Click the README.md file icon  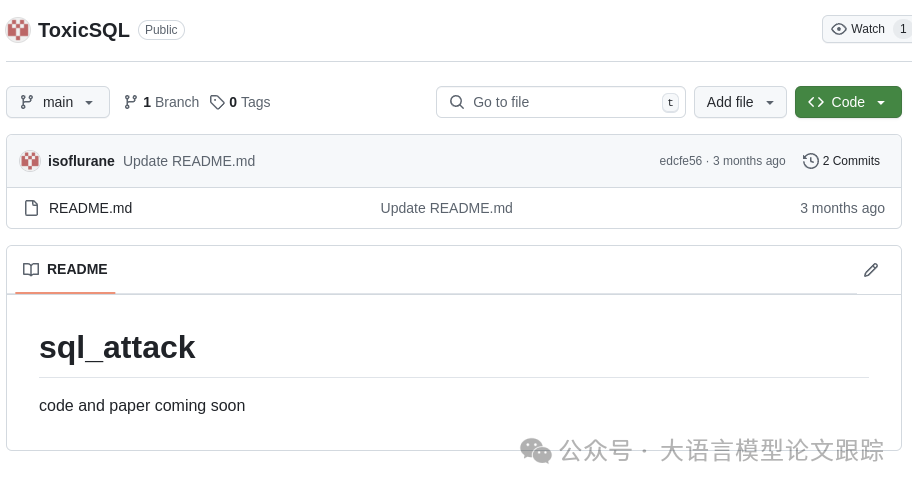pyautogui.click(x=31, y=208)
